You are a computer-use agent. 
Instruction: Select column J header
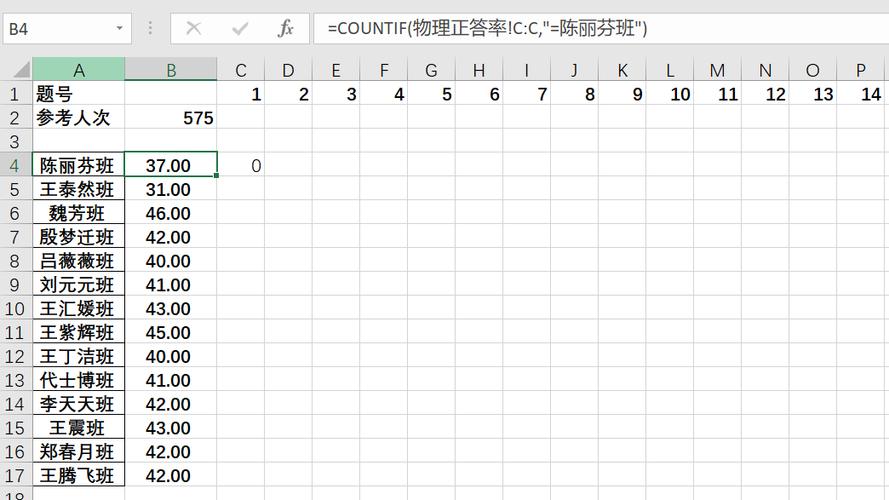pos(574,70)
